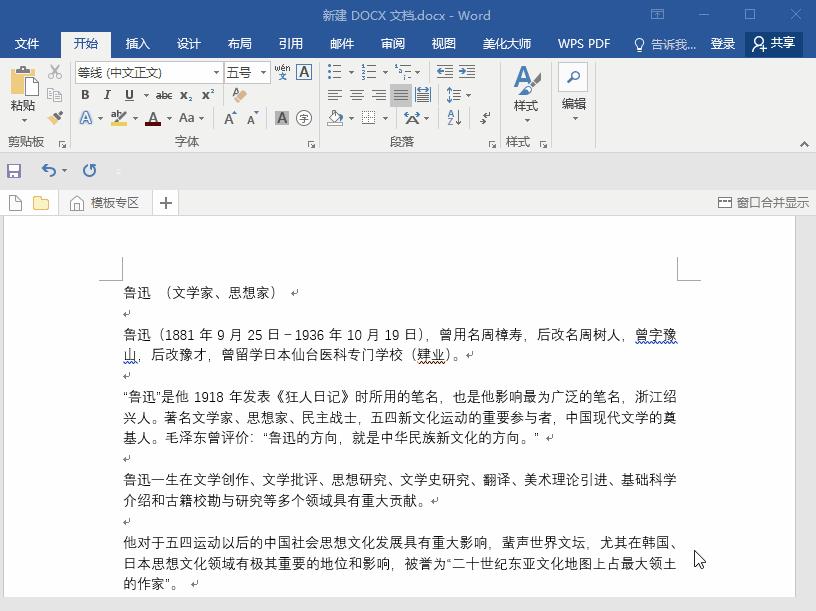This screenshot has width=816, height=611.
Task: Toggle italic formatting
Action: click(x=107, y=94)
